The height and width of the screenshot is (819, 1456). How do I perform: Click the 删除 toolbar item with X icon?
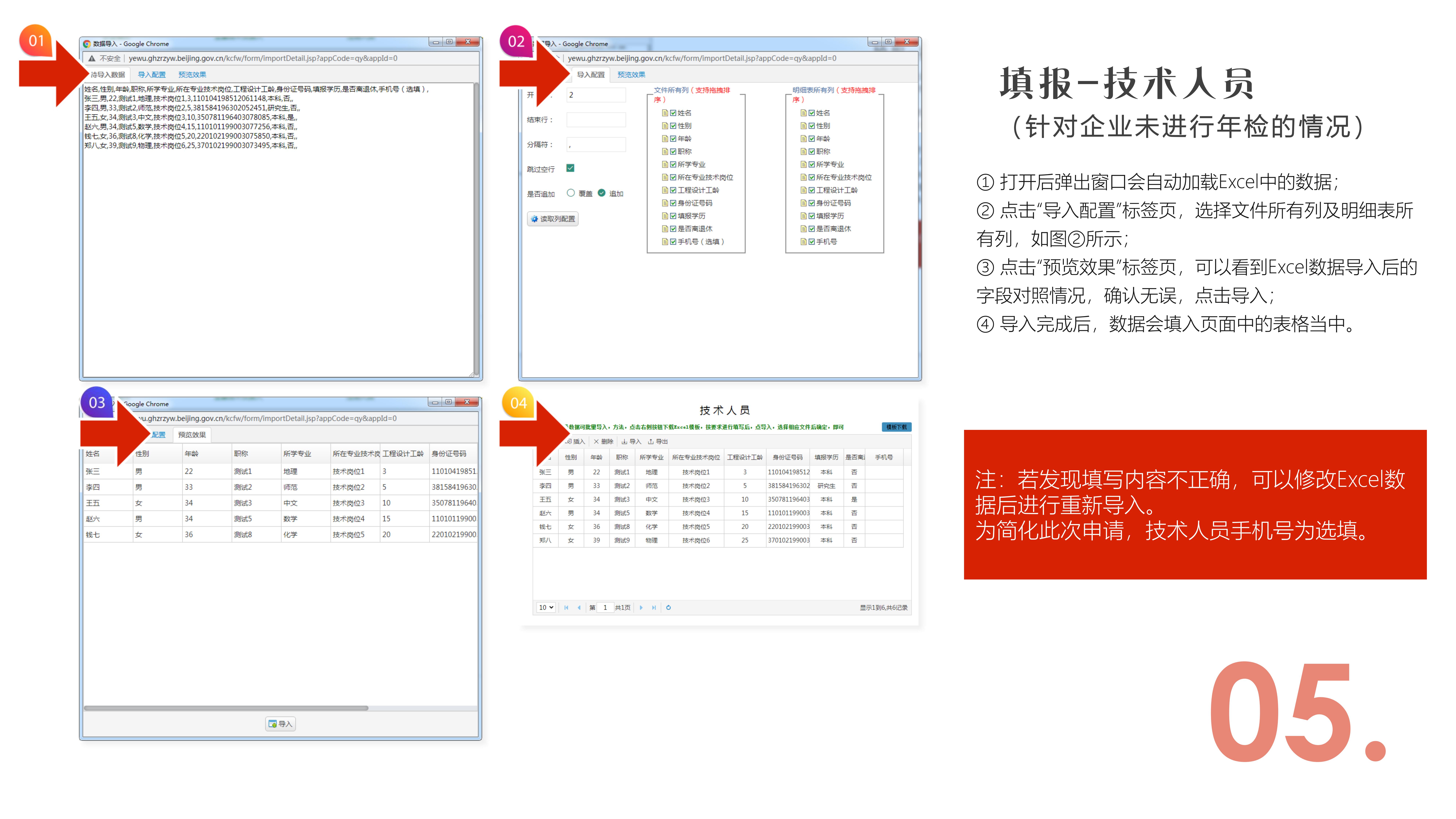(604, 441)
